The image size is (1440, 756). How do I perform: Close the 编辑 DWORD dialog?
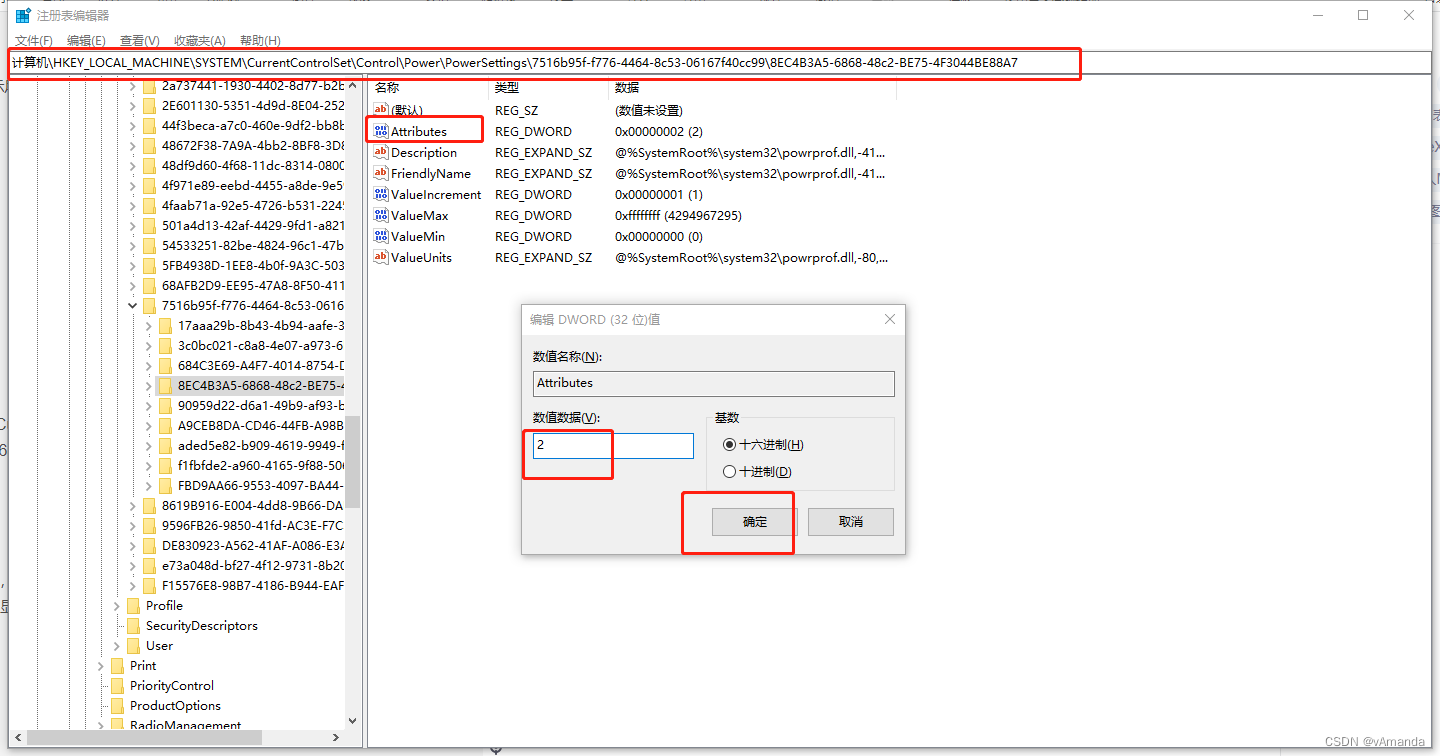[889, 320]
